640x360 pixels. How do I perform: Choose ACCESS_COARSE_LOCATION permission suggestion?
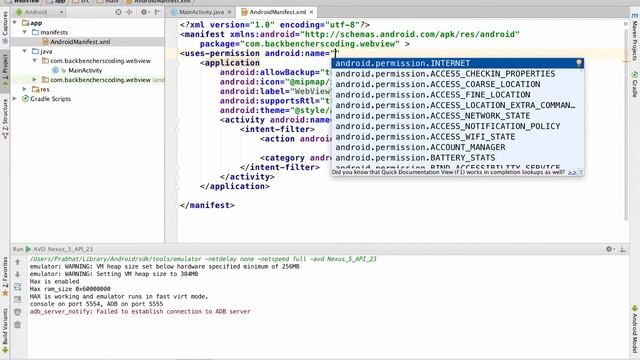458,84
